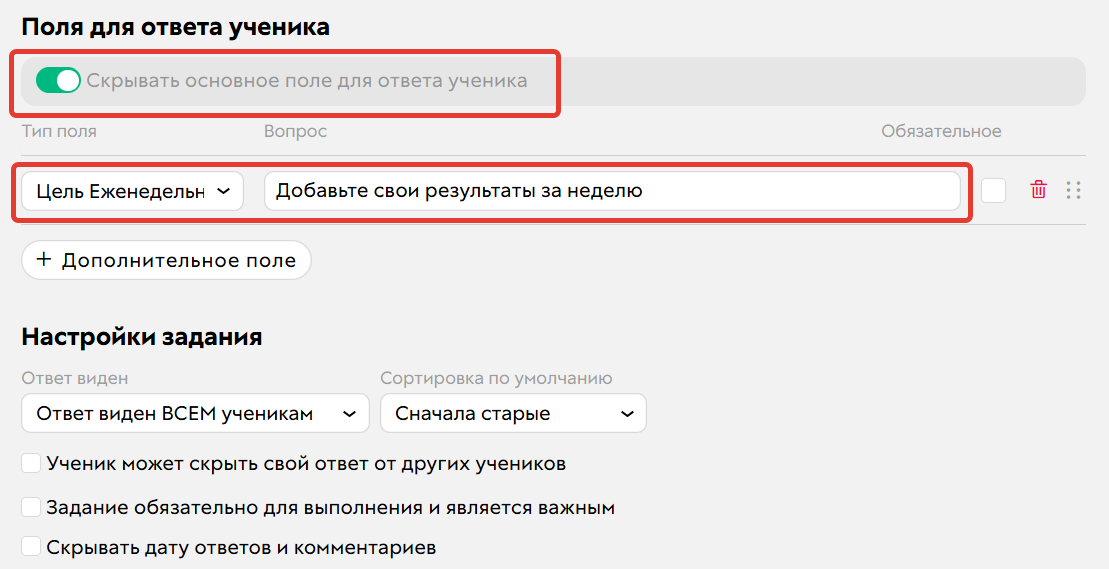
Task: Edit the question text 'Добавьте свои результаты за неделю'
Action: 612,191
